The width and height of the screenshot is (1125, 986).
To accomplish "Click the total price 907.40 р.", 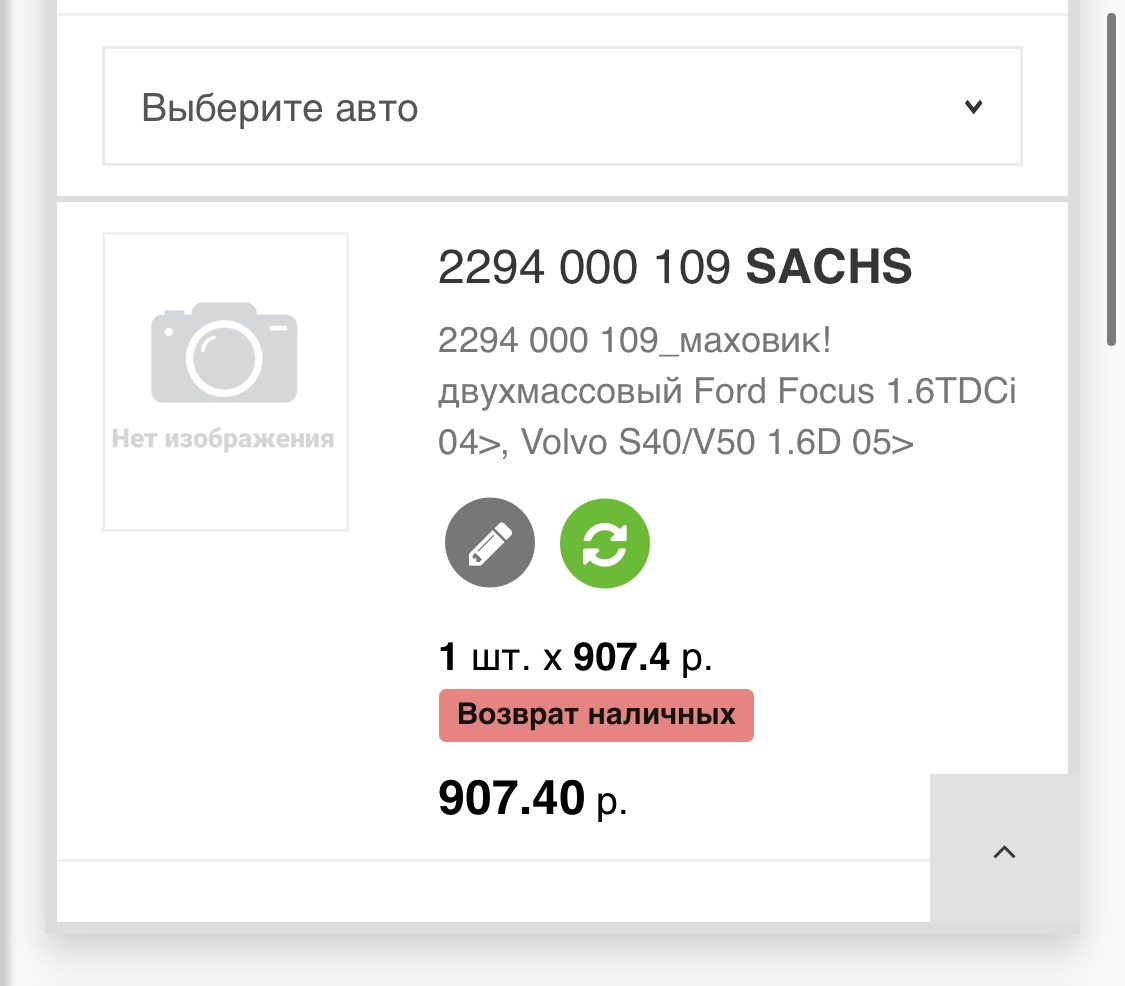I will coord(532,799).
